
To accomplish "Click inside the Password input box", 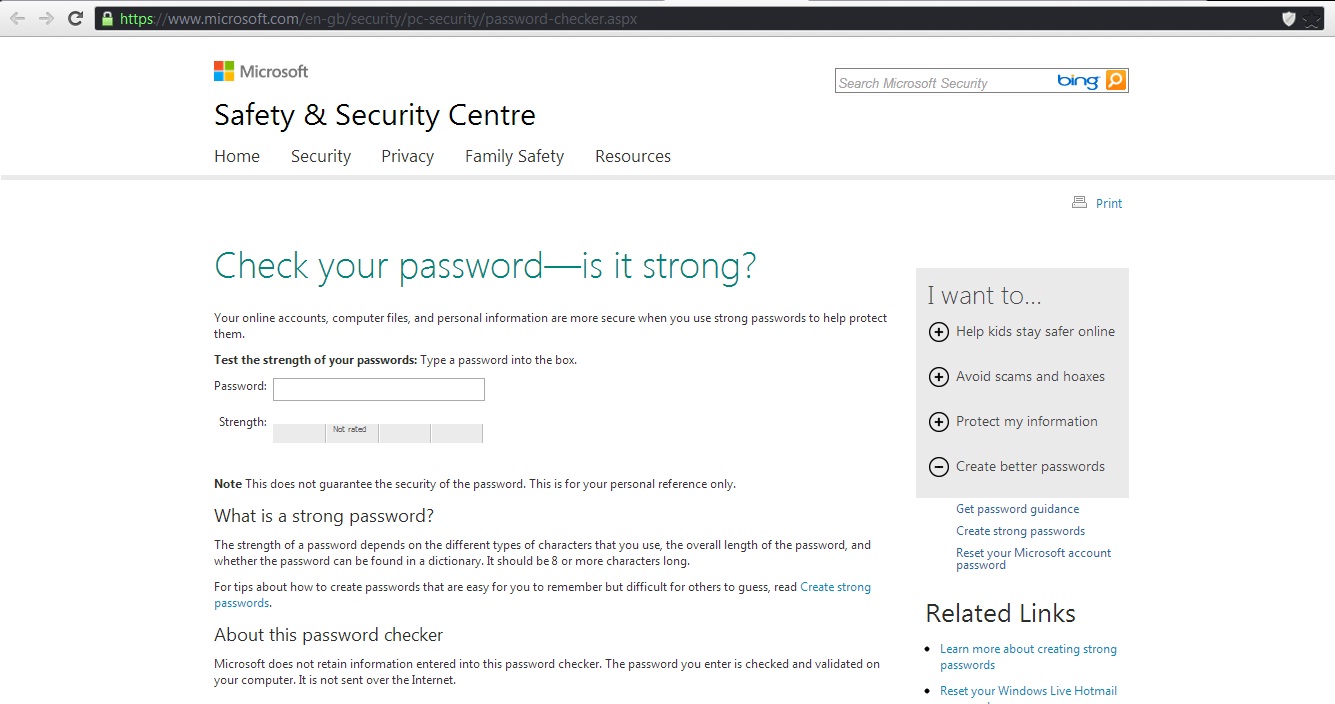I will pos(378,389).
